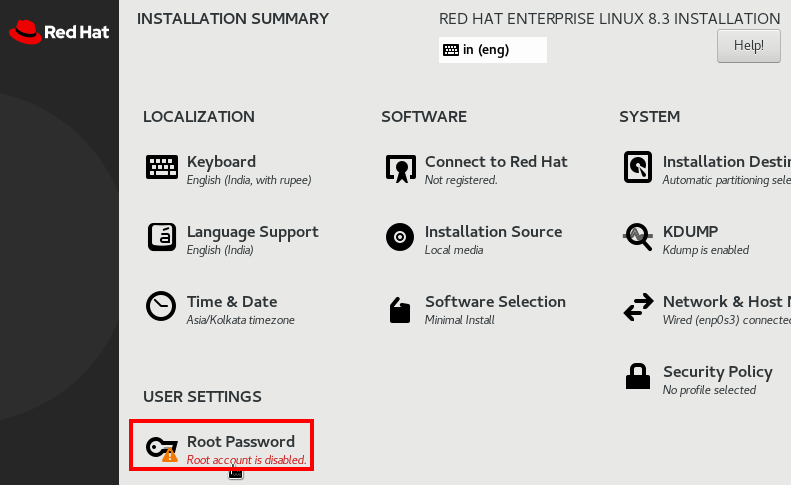Open the Help! button
Image resolution: width=791 pixels, height=485 pixels.
[749, 46]
